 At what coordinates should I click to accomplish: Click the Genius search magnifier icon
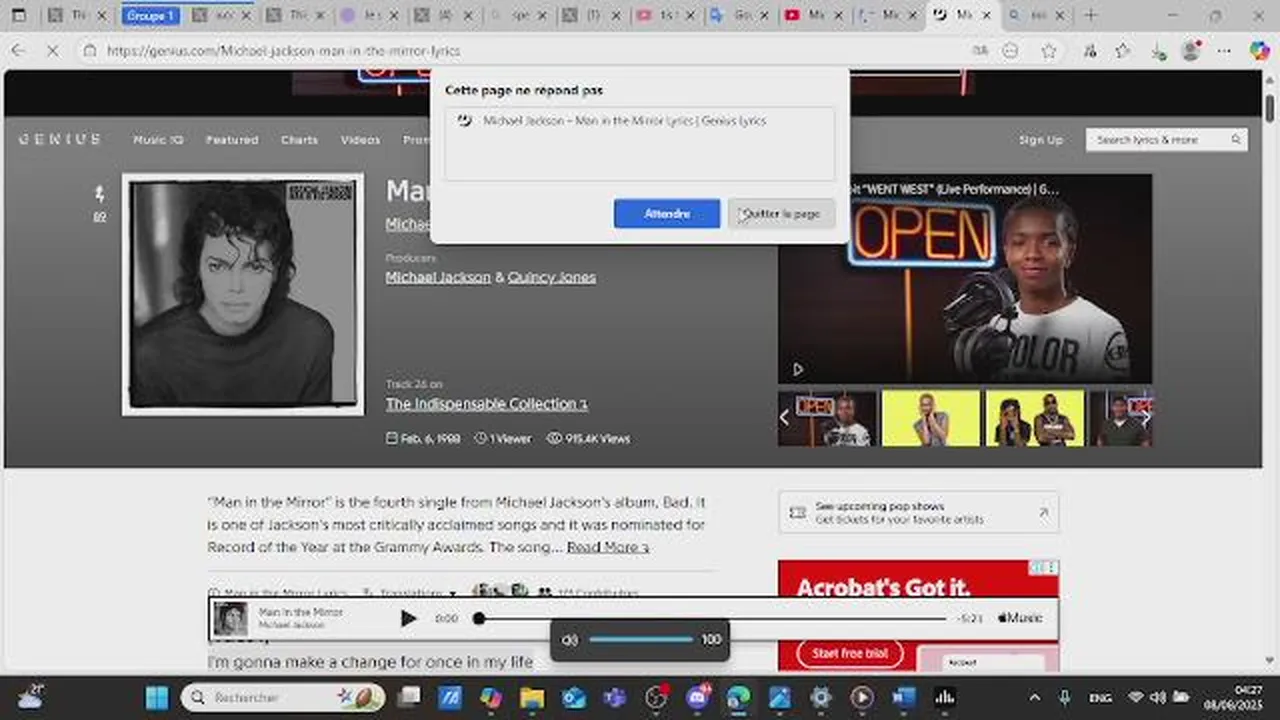1236,140
